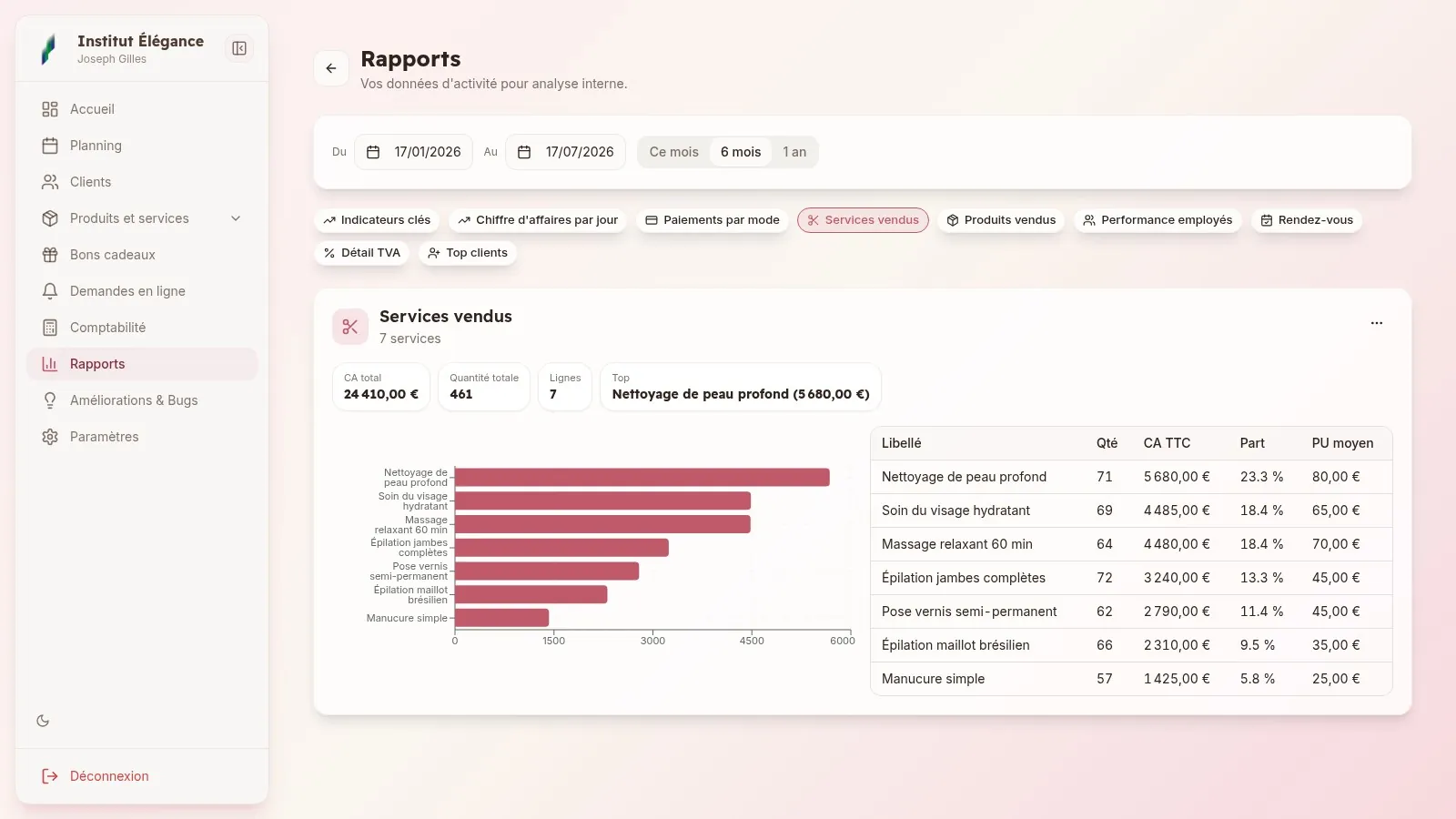Select the Services vendus tab

click(863, 220)
